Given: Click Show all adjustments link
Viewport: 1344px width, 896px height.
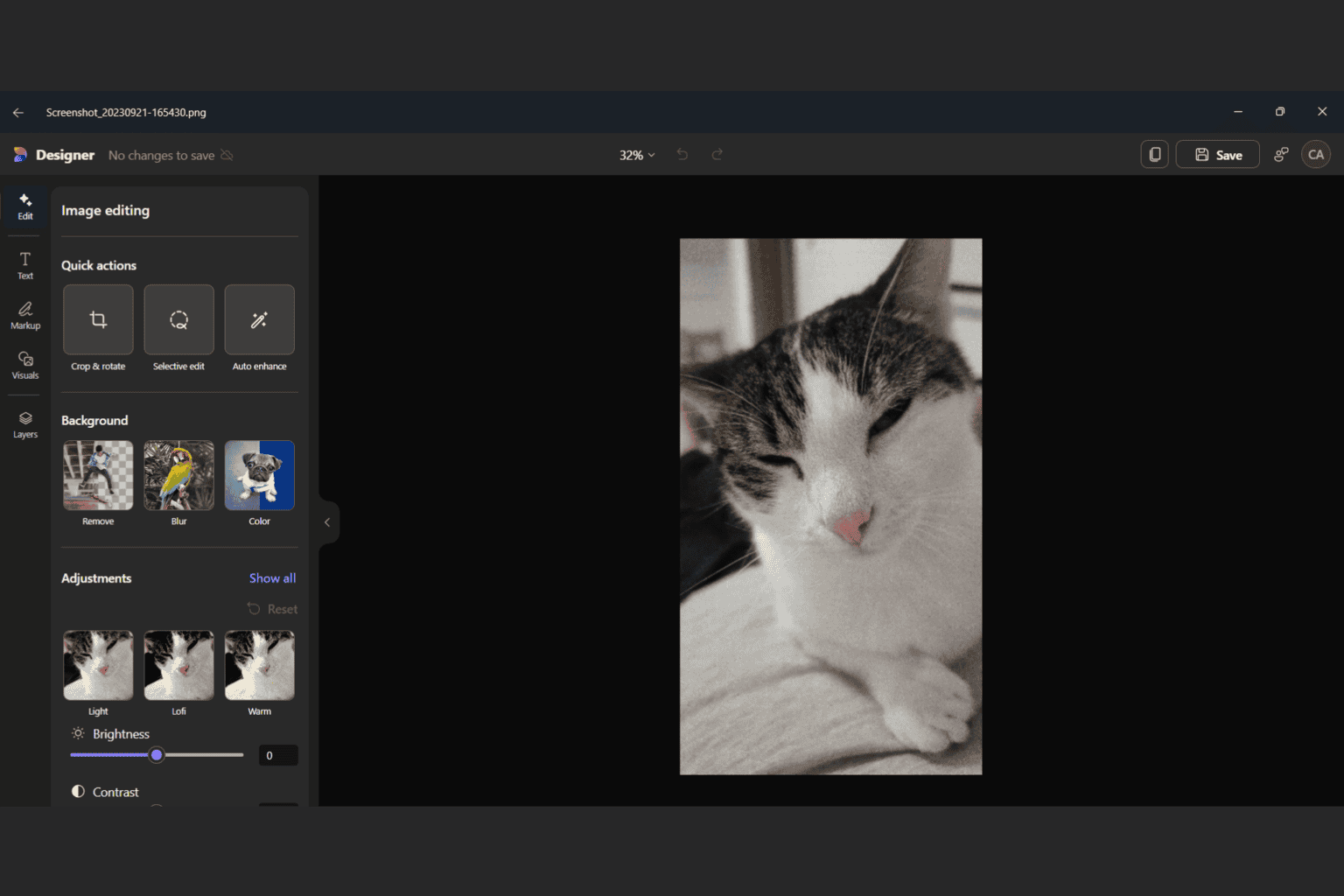Looking at the screenshot, I should 272,578.
